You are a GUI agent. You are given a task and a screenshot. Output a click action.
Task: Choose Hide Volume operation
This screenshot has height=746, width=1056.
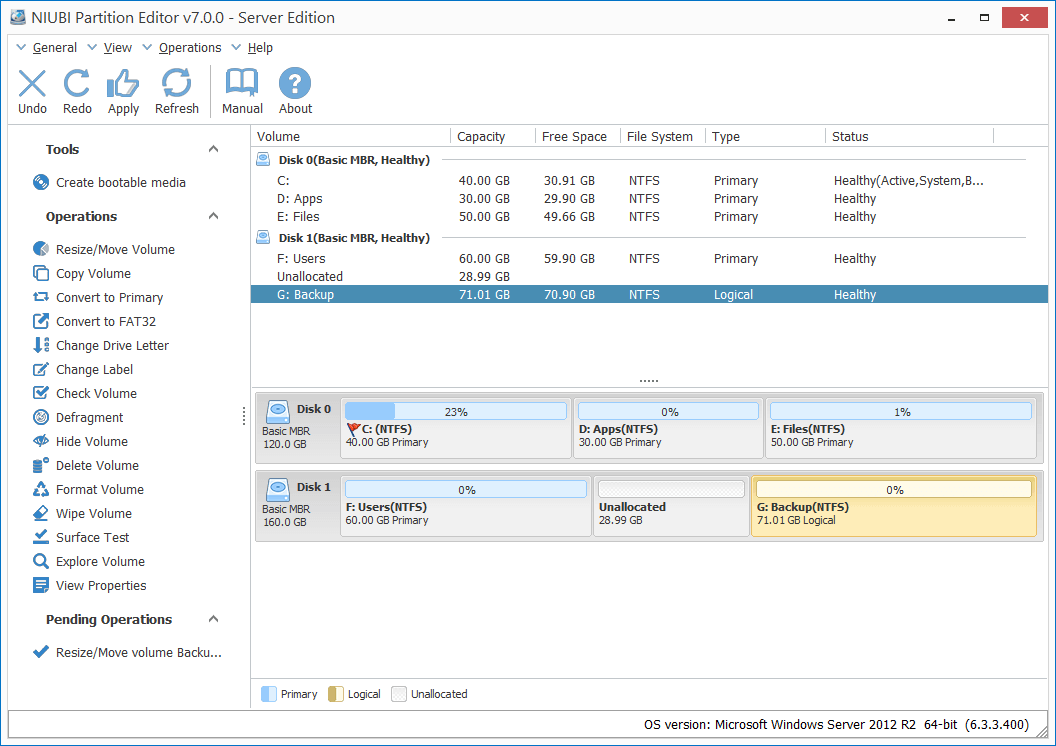pyautogui.click(x=80, y=442)
